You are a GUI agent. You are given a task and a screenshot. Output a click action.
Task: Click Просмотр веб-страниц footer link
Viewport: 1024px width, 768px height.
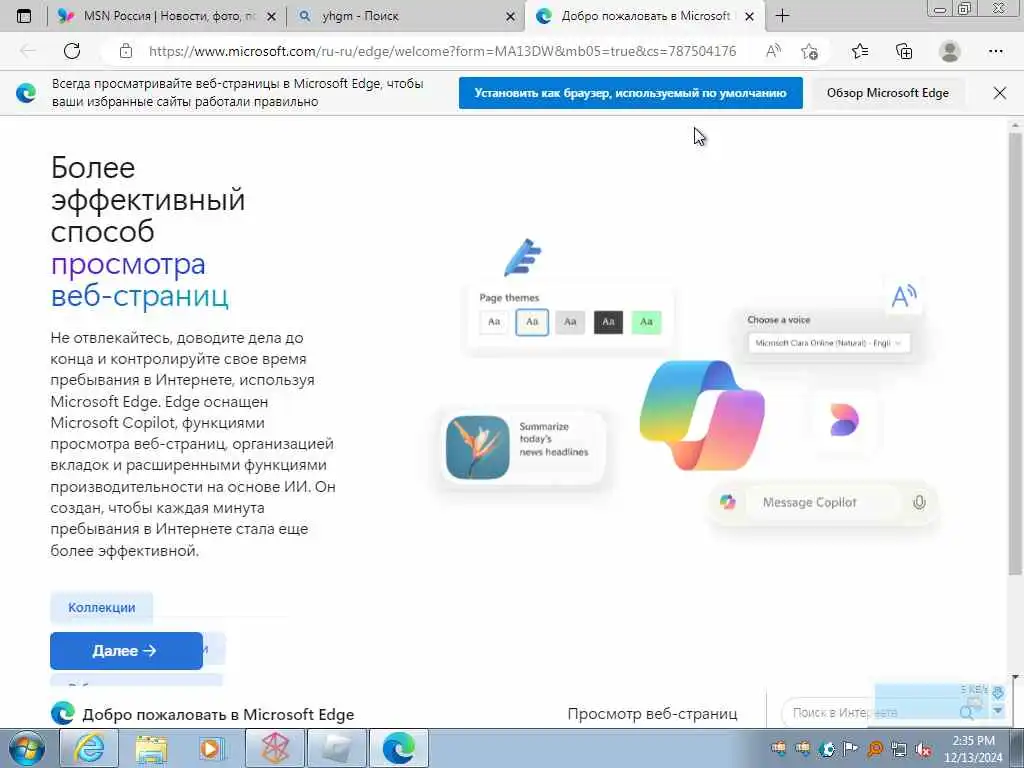point(652,714)
